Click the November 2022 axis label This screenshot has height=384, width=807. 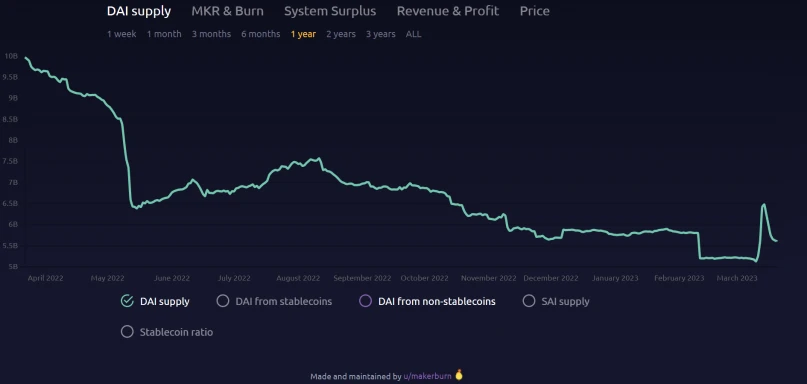pyautogui.click(x=488, y=278)
